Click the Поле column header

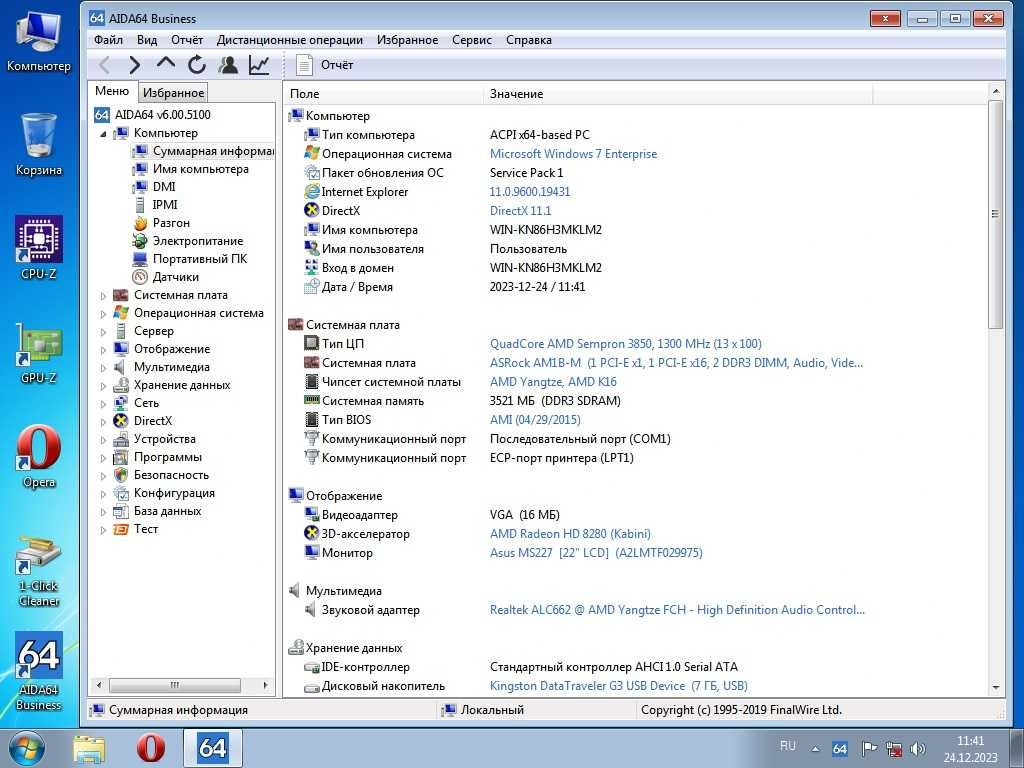click(385, 94)
